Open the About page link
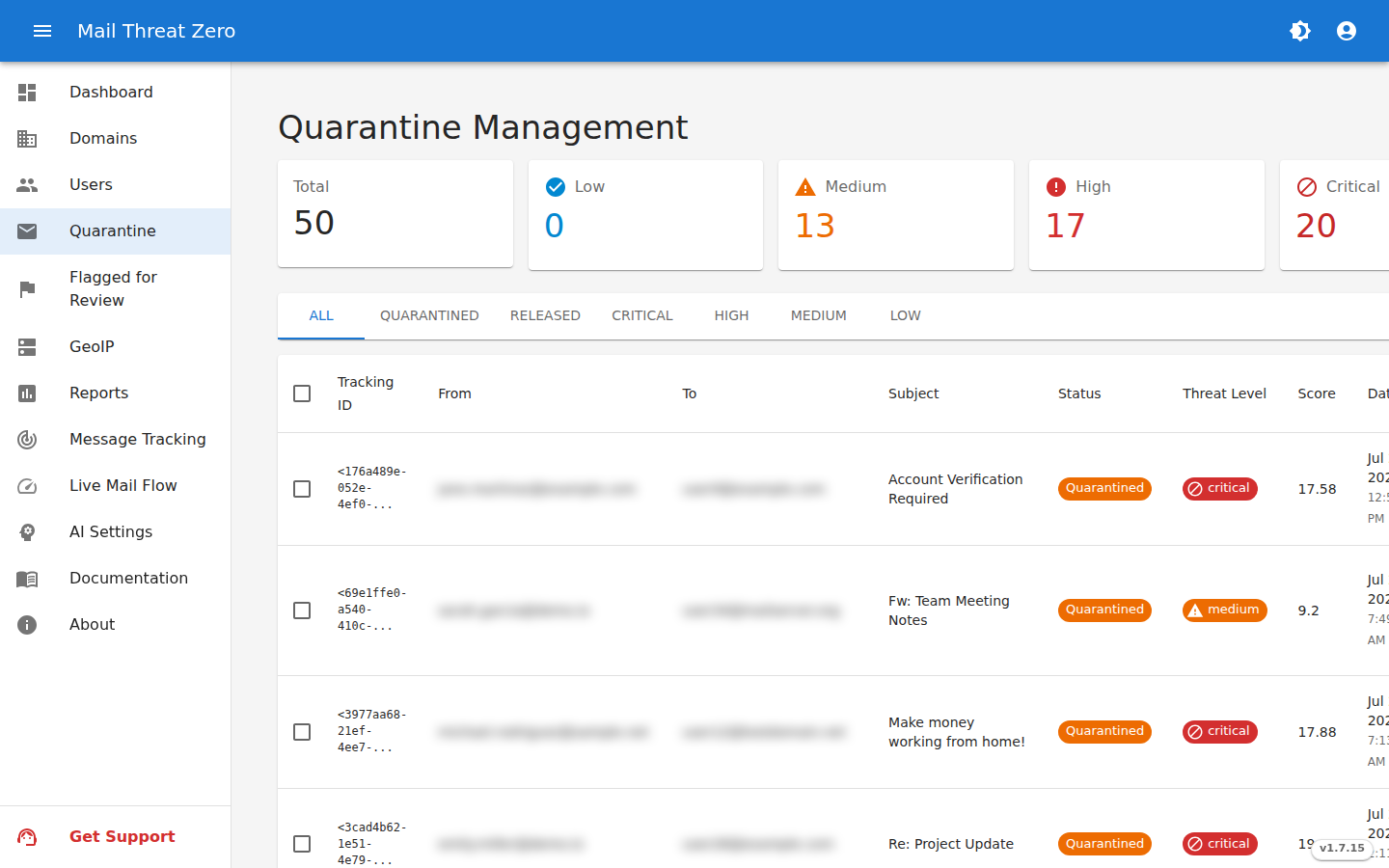Image resolution: width=1389 pixels, height=868 pixels. tap(116, 625)
